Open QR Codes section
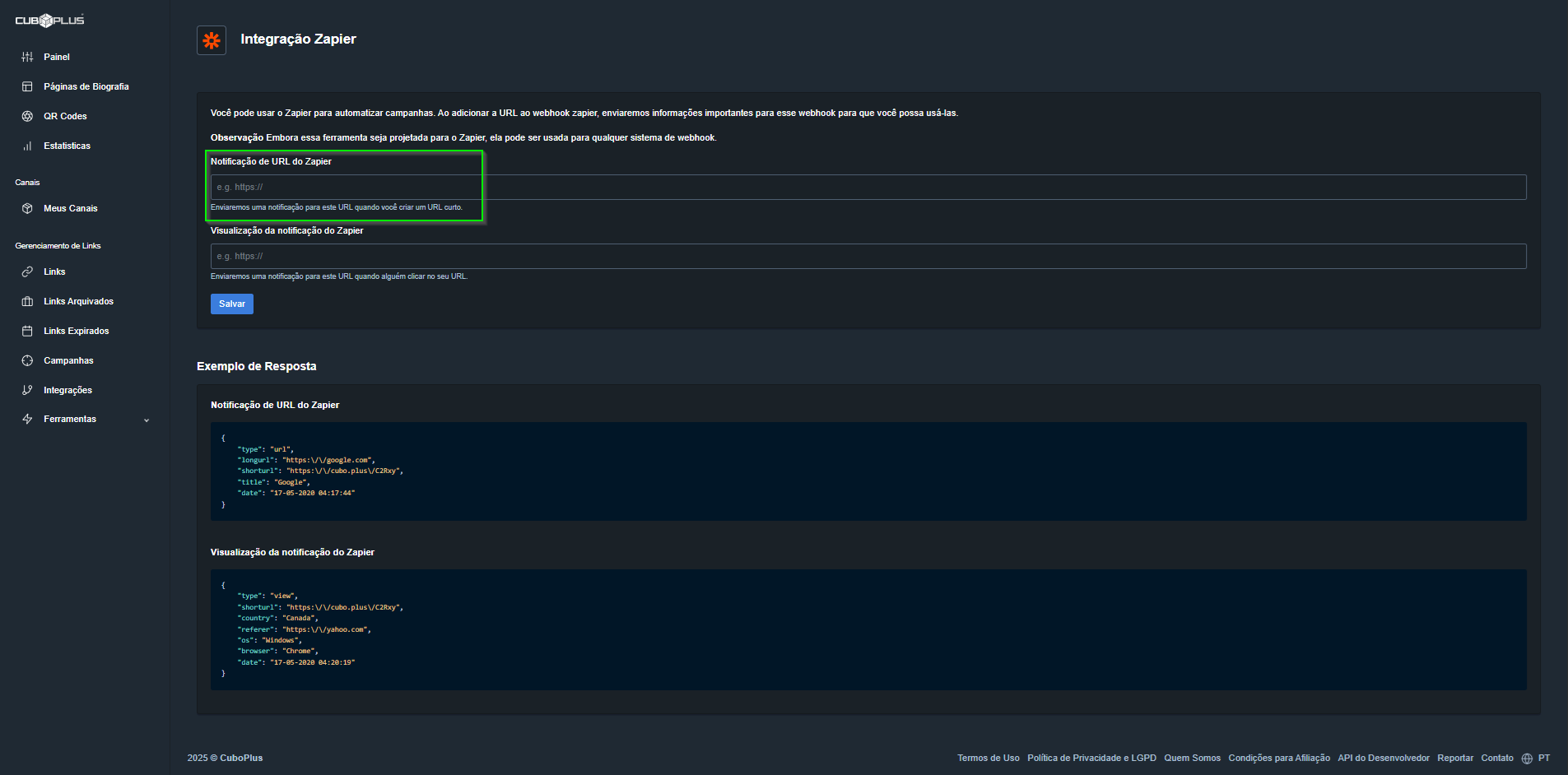 click(x=65, y=116)
